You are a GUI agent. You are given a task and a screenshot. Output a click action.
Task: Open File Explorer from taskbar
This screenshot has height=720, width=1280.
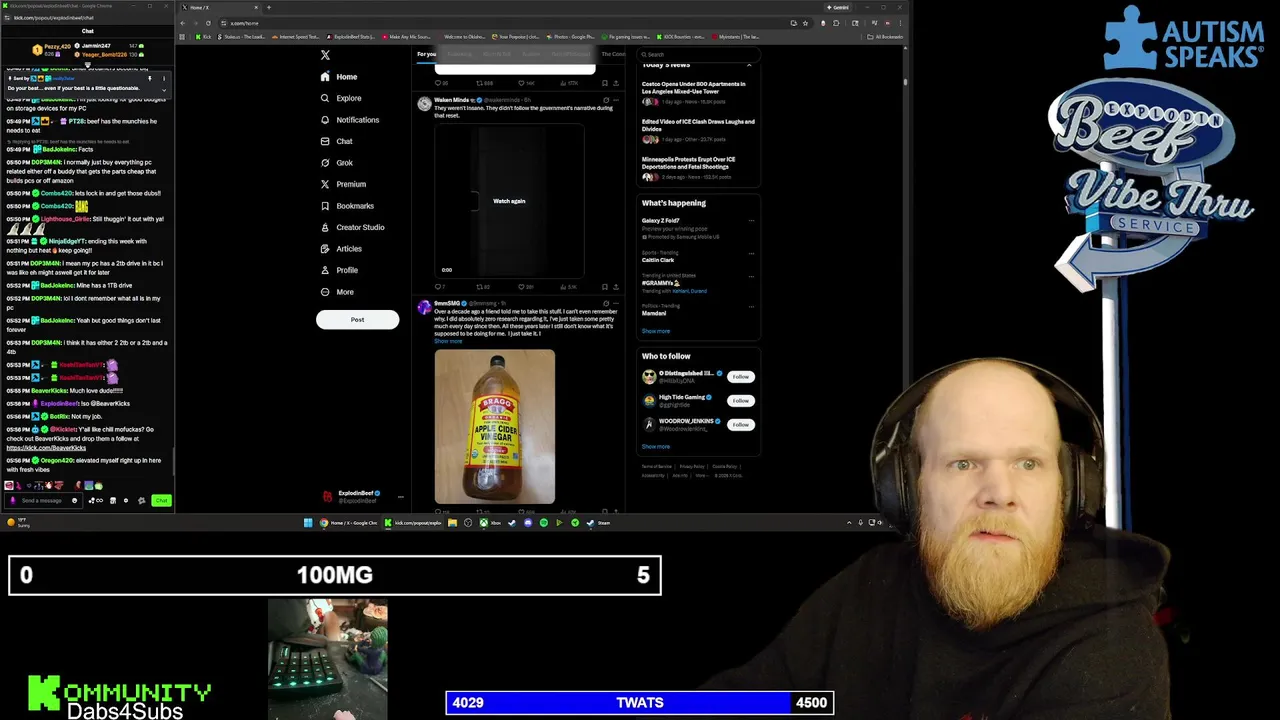(452, 523)
